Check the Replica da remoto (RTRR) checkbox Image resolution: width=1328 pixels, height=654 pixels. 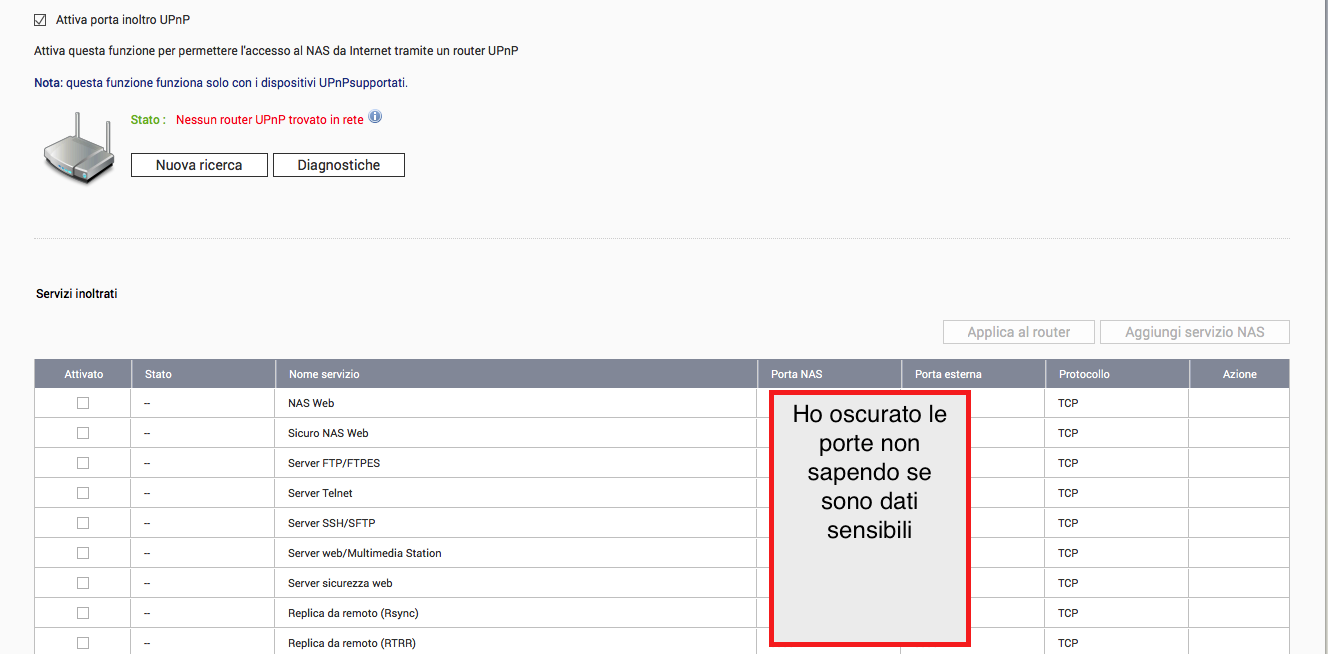point(83,643)
